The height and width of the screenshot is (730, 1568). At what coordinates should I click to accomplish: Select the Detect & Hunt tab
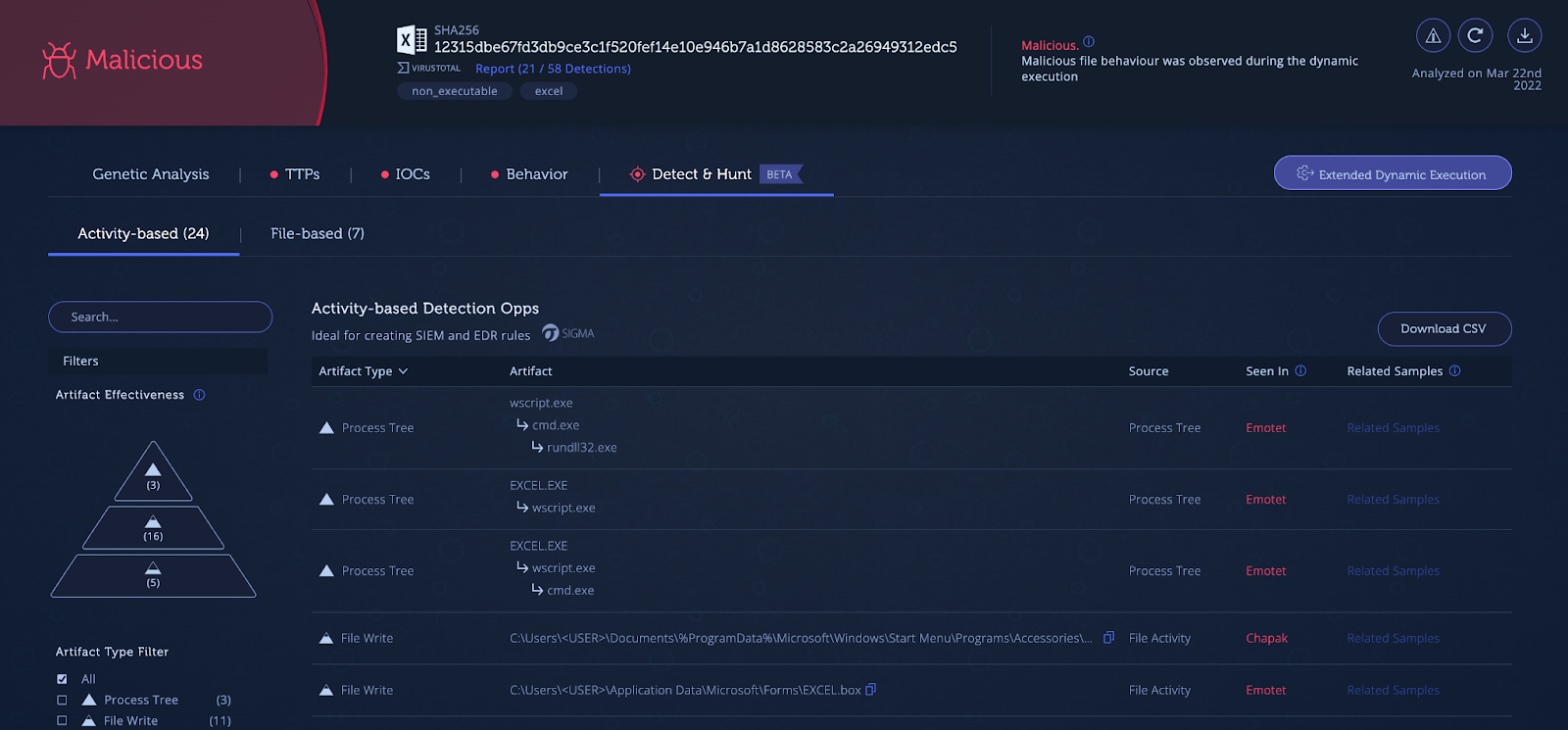coord(715,174)
